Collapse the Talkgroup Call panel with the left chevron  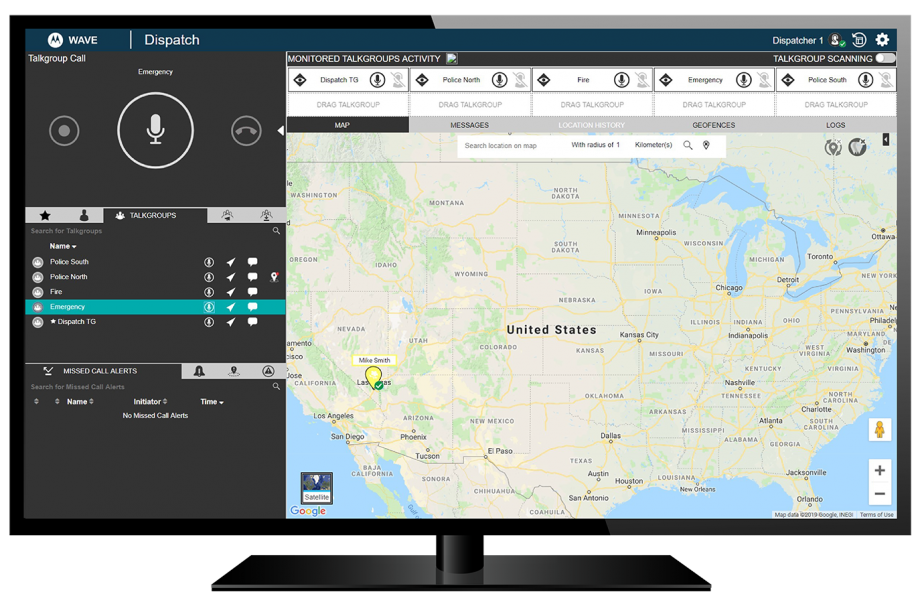coord(283,128)
